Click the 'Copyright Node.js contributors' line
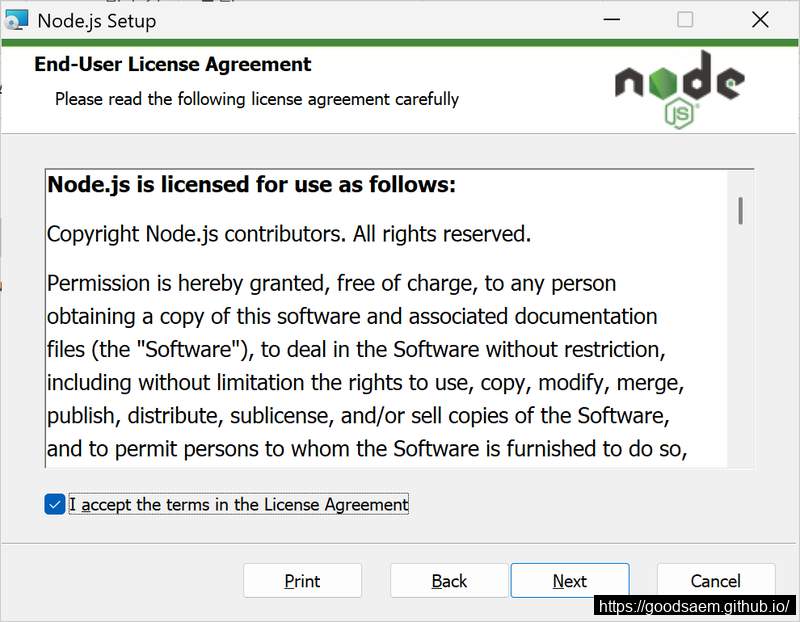Image resolution: width=800 pixels, height=622 pixels. click(289, 234)
